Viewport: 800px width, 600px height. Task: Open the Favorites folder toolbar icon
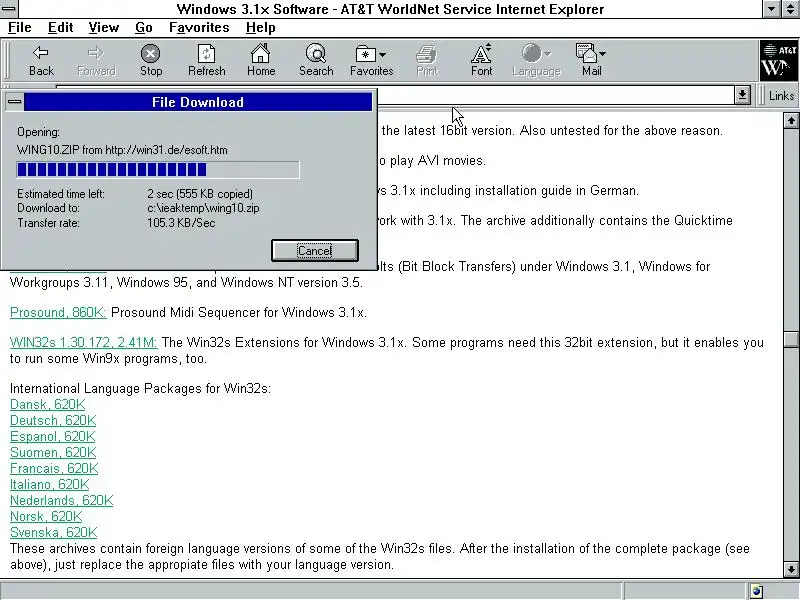click(365, 54)
